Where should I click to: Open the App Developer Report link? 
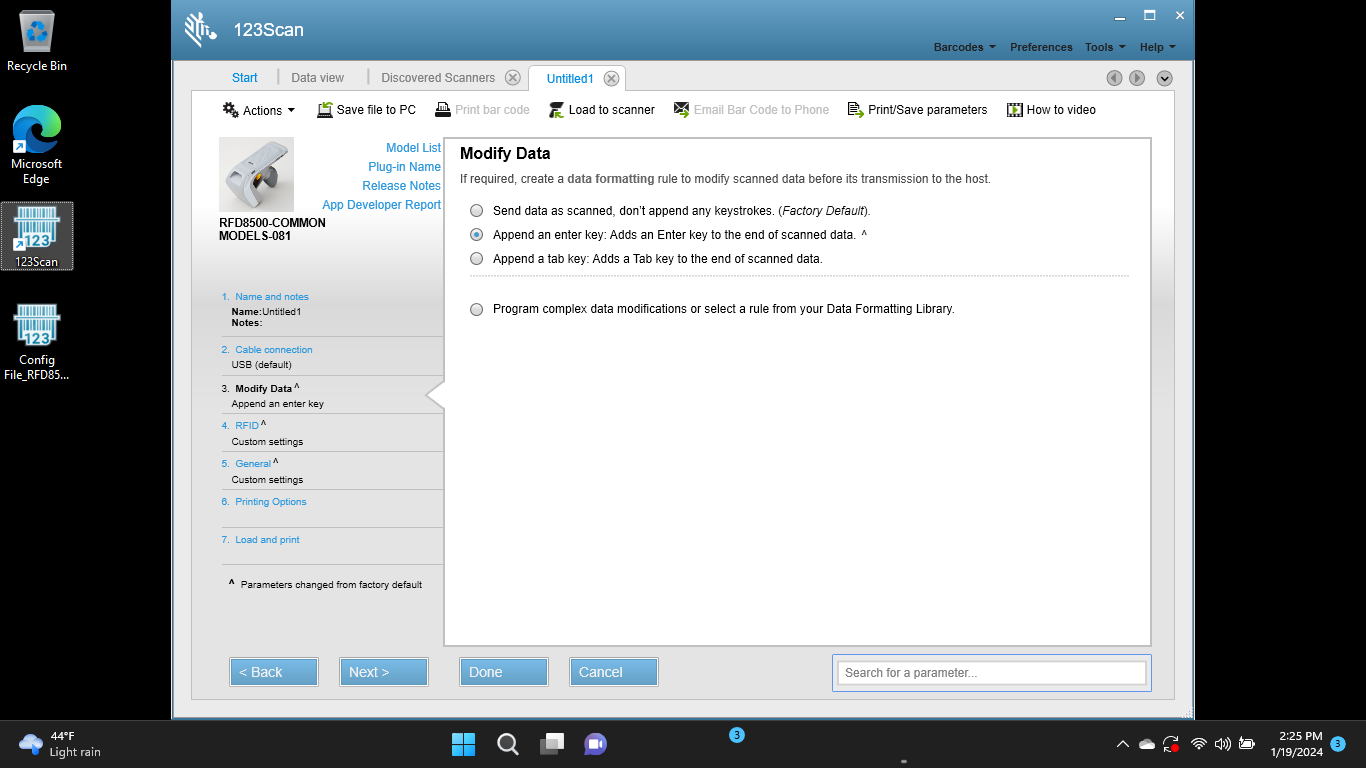381,205
